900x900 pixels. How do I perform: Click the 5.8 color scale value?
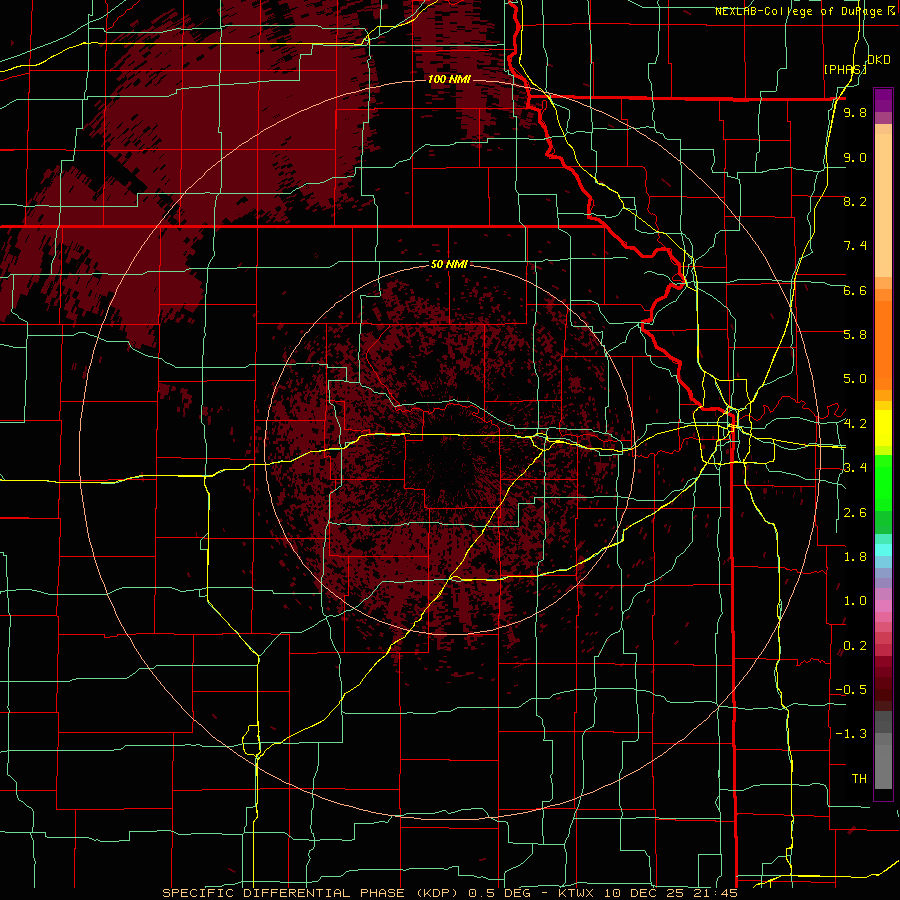click(855, 335)
